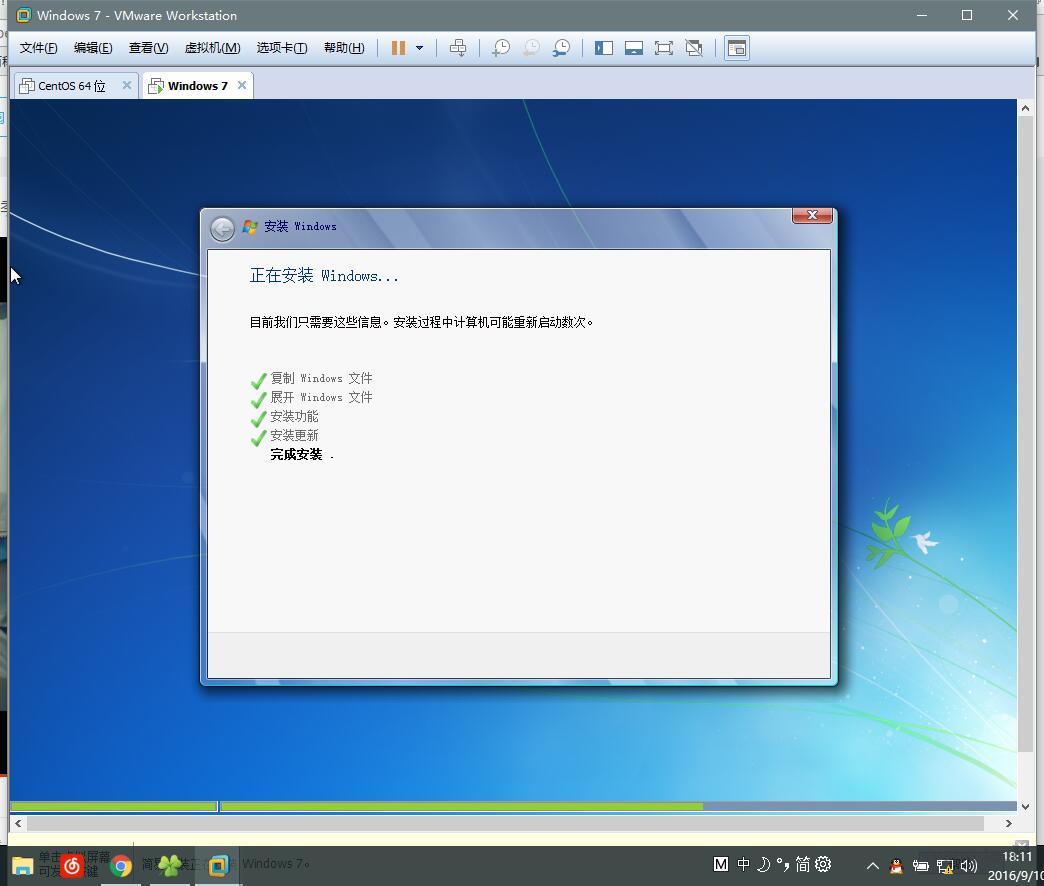The width and height of the screenshot is (1044, 886).
Task: Open the power options dropdown arrow
Action: [x=419, y=48]
